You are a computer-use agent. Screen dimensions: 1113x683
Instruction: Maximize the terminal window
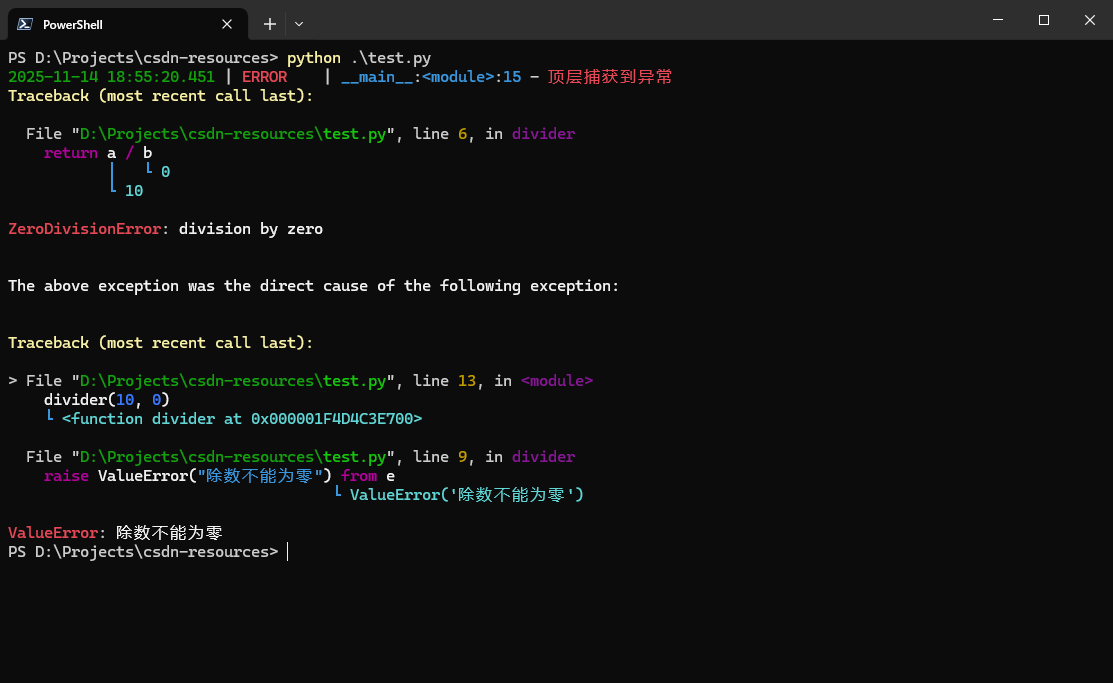[x=1043, y=20]
